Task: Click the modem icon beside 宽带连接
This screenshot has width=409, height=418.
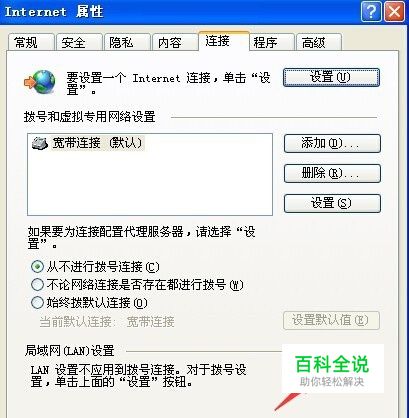Action: pos(40,143)
